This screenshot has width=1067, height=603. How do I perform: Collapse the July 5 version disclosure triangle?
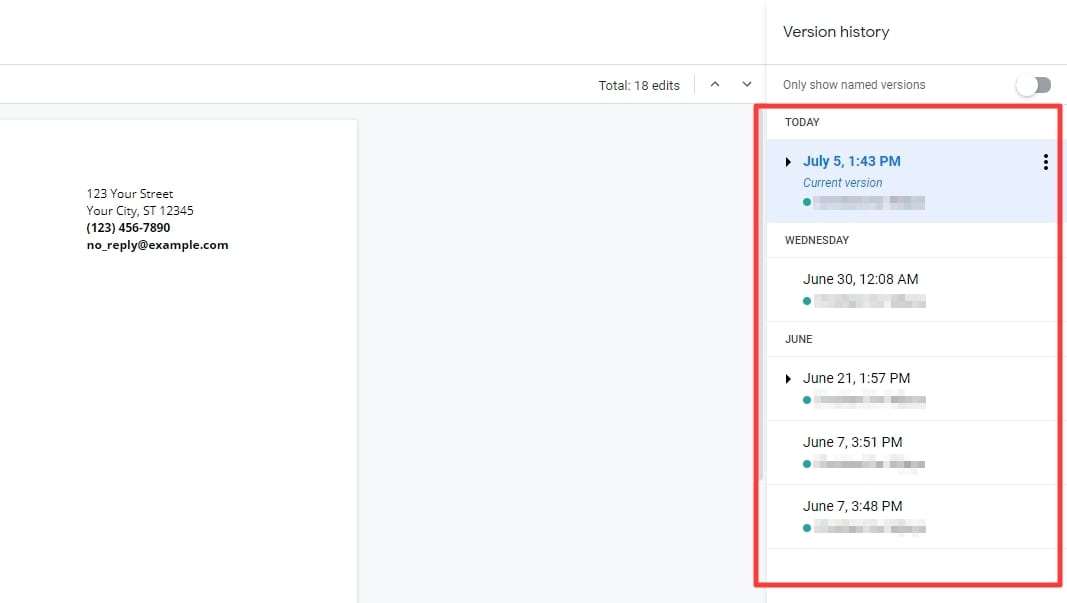[x=788, y=161]
